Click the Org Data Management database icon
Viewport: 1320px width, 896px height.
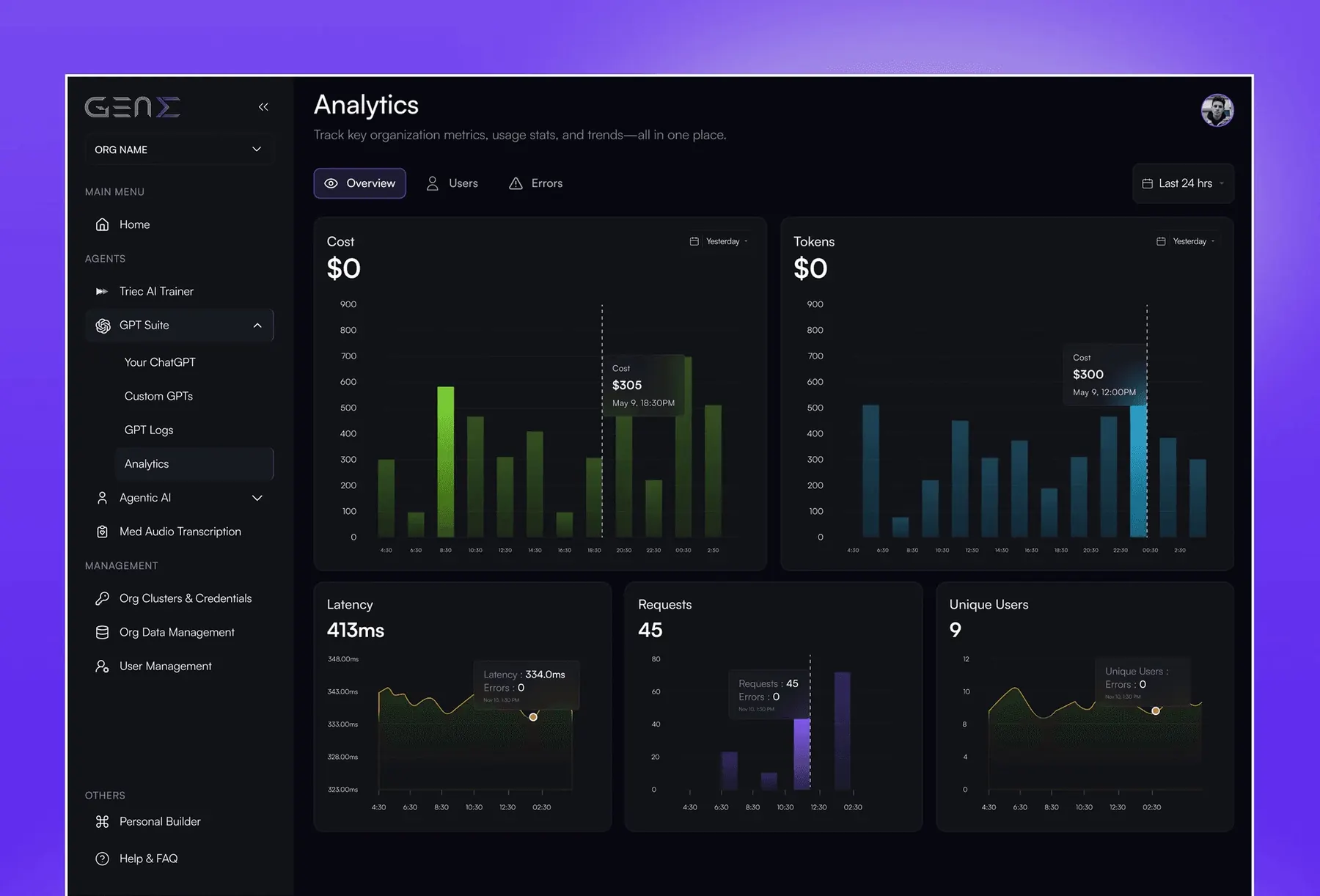tap(103, 632)
